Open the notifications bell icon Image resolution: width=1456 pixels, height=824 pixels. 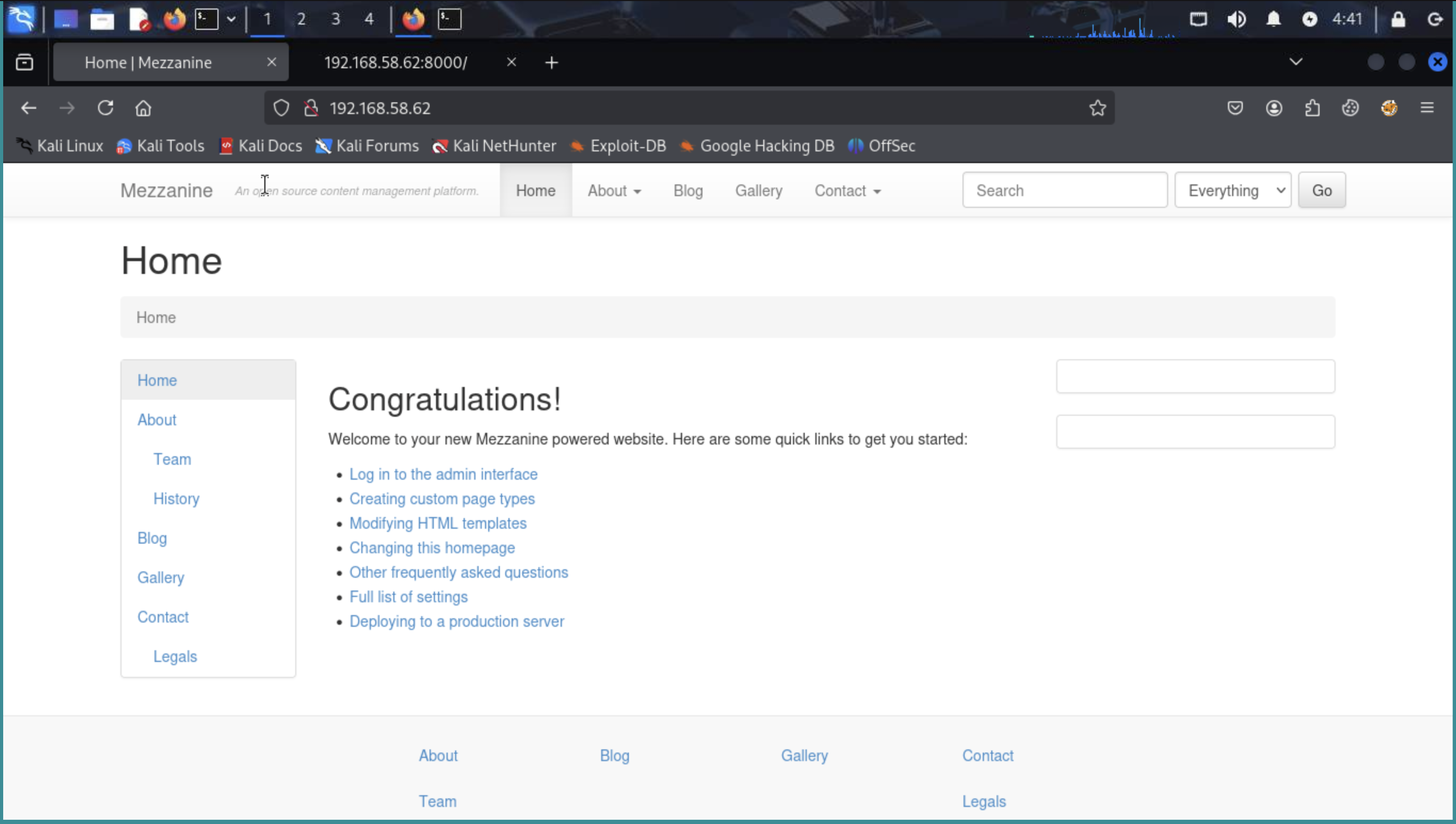(1273, 19)
